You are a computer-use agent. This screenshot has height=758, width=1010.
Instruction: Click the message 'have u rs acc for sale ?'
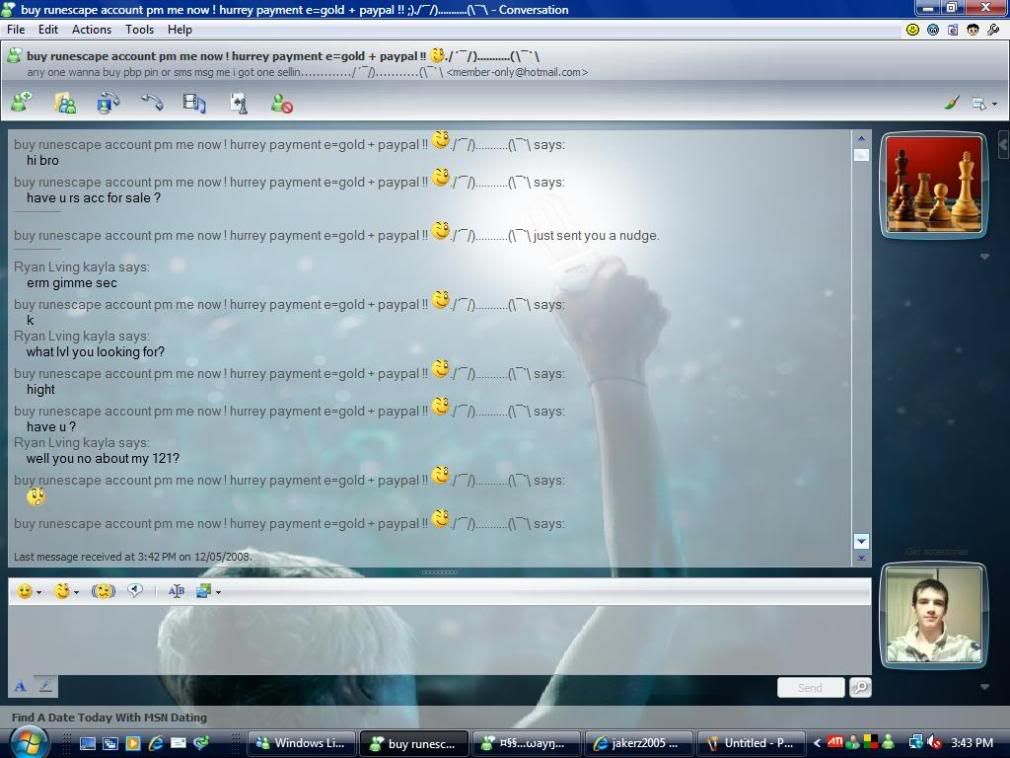pos(93,198)
